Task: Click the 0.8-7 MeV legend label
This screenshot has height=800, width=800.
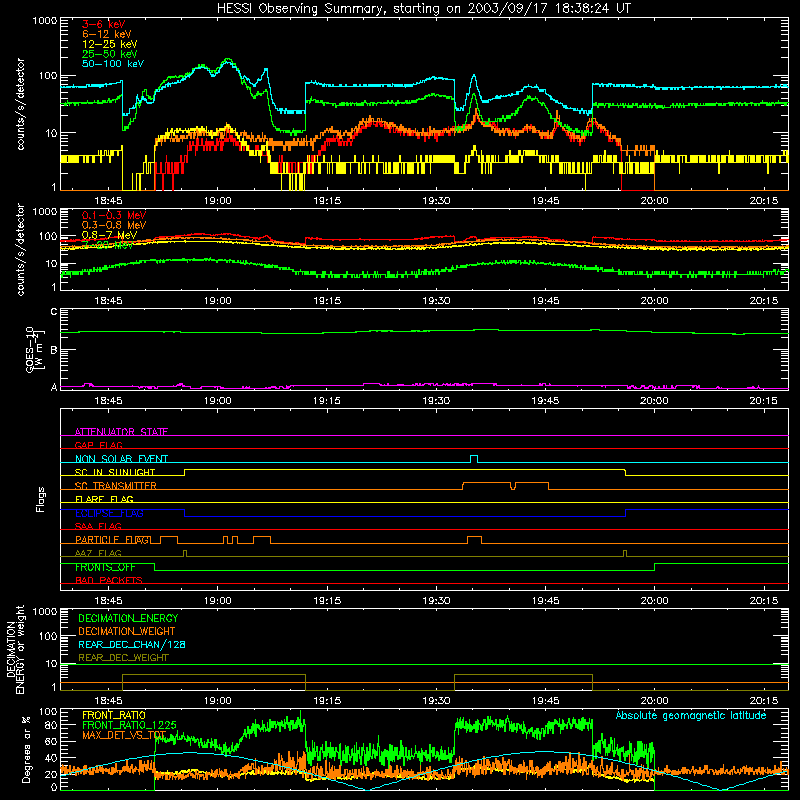Action: (109, 235)
